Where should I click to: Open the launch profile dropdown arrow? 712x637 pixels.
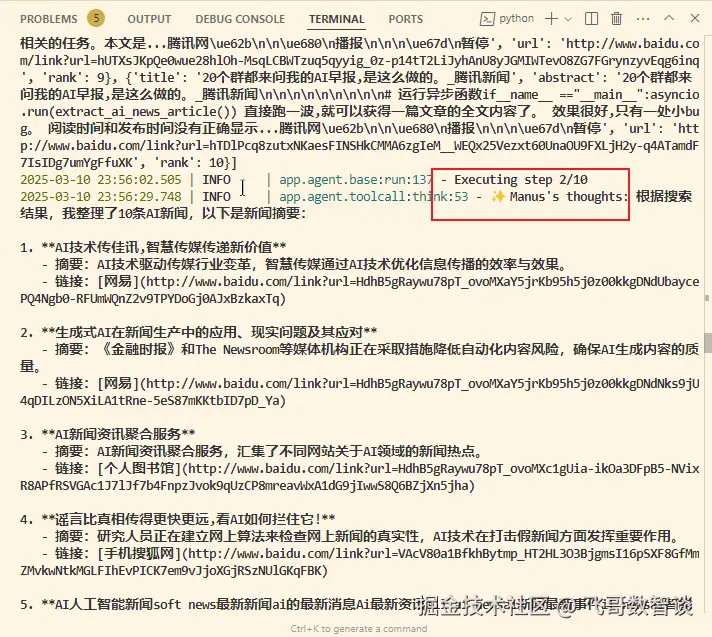[568, 19]
